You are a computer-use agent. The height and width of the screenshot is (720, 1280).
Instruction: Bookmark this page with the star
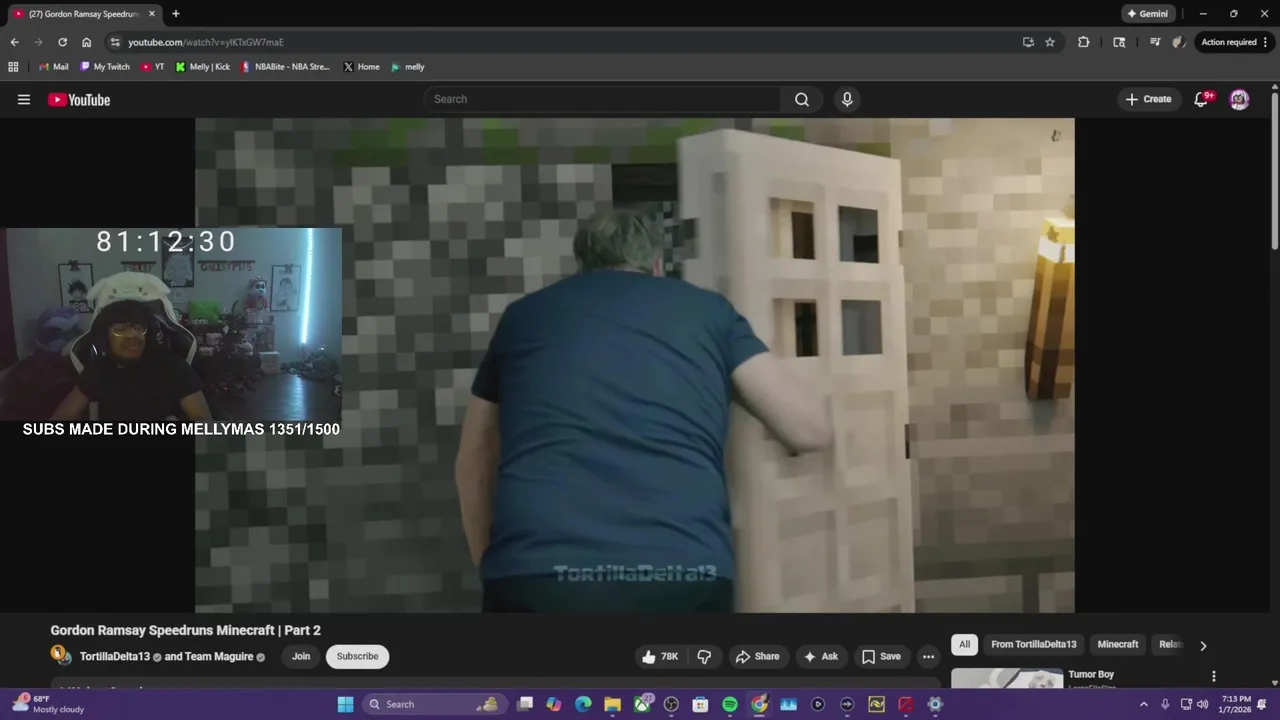(1050, 42)
